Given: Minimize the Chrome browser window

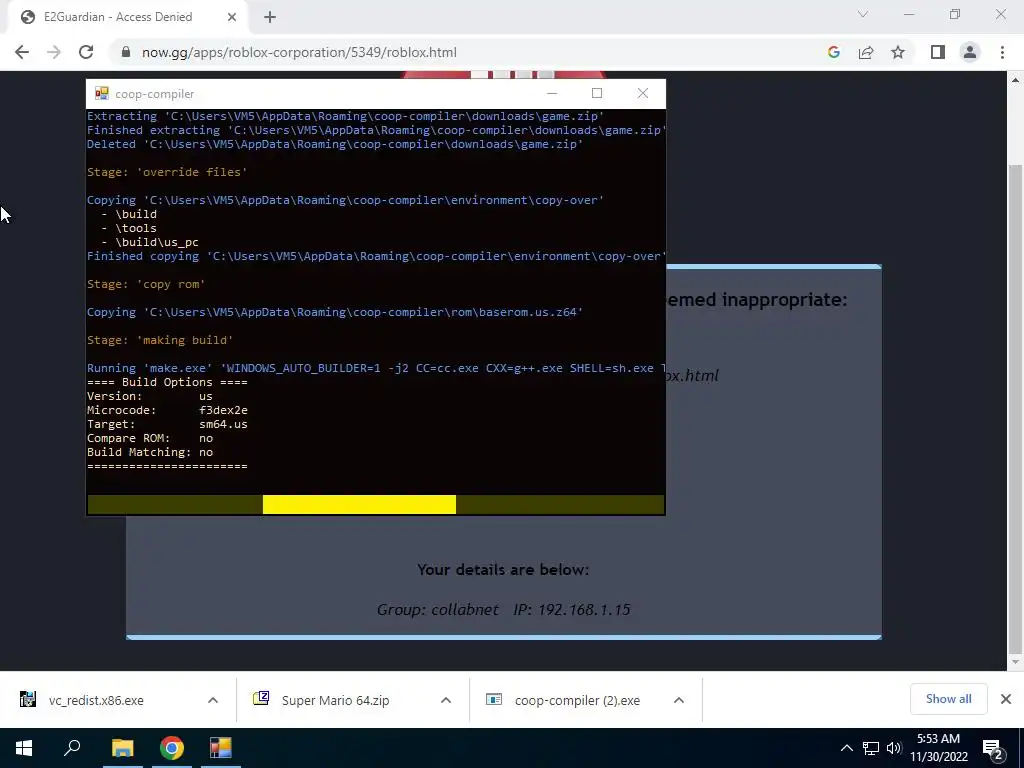Looking at the screenshot, I should click(x=909, y=14).
